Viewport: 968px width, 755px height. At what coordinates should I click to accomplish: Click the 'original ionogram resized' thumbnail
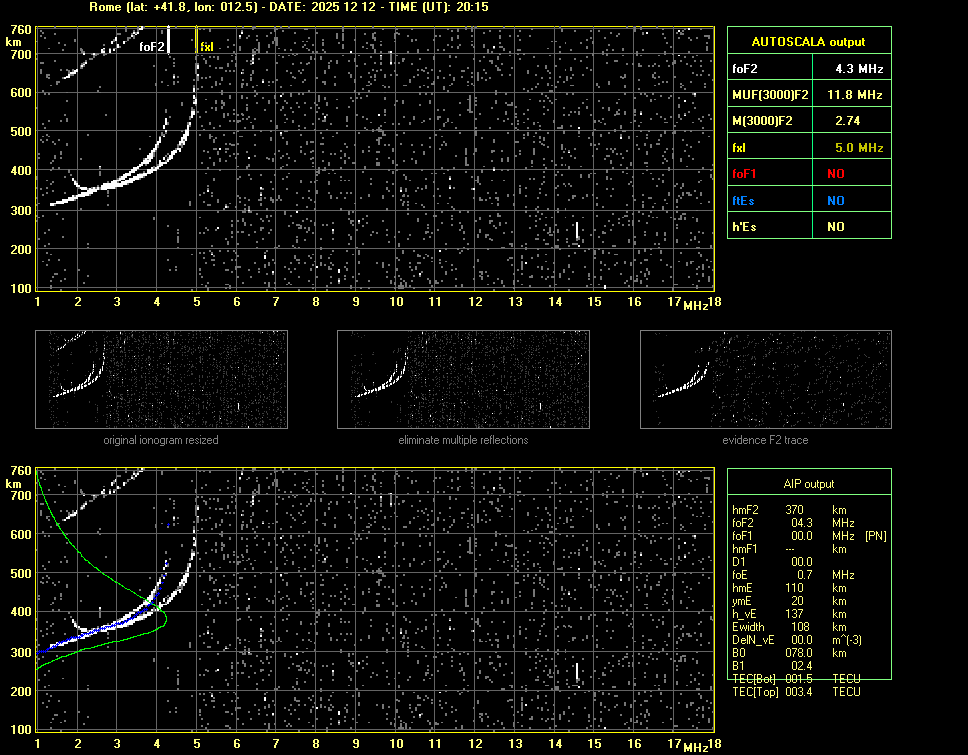161,380
